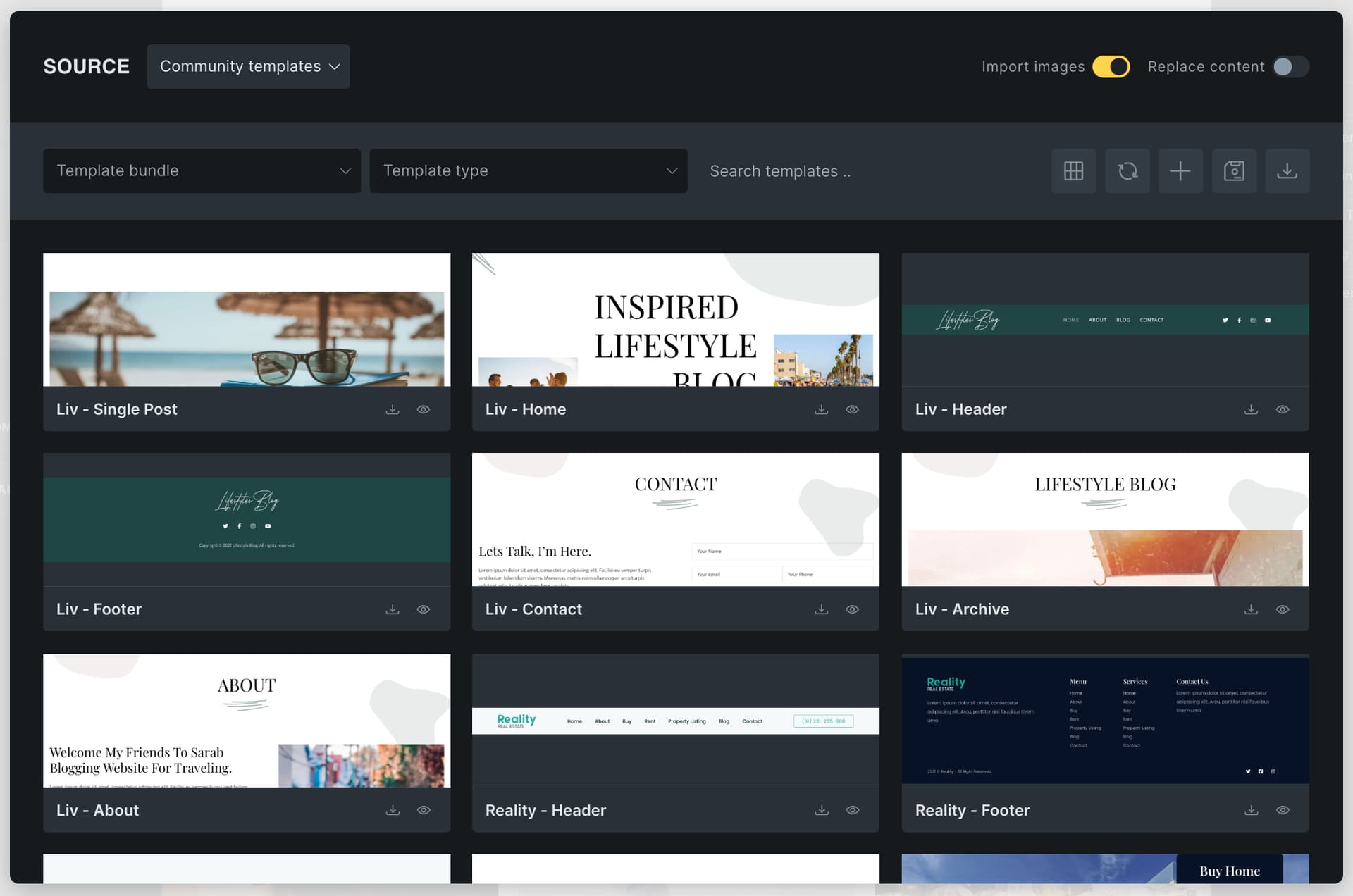Click the import download icon in toolbar

[x=1287, y=170]
